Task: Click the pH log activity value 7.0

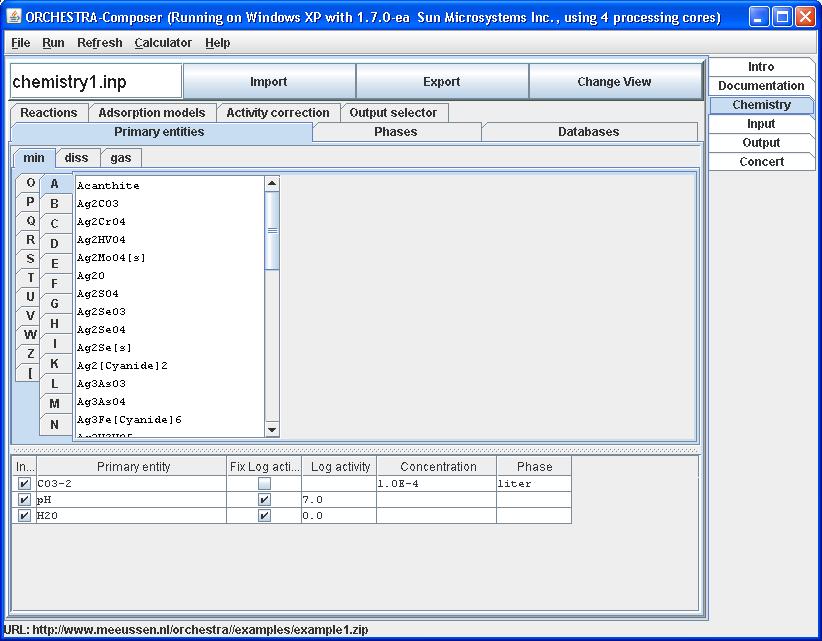Action: click(x=339, y=499)
